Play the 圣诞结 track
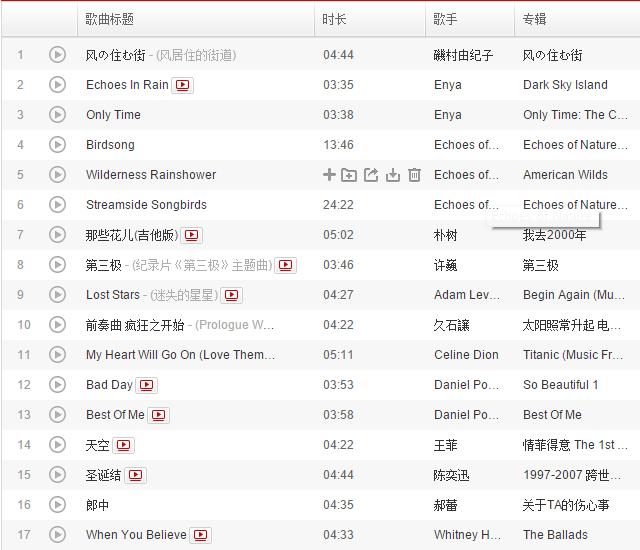 [x=57, y=475]
